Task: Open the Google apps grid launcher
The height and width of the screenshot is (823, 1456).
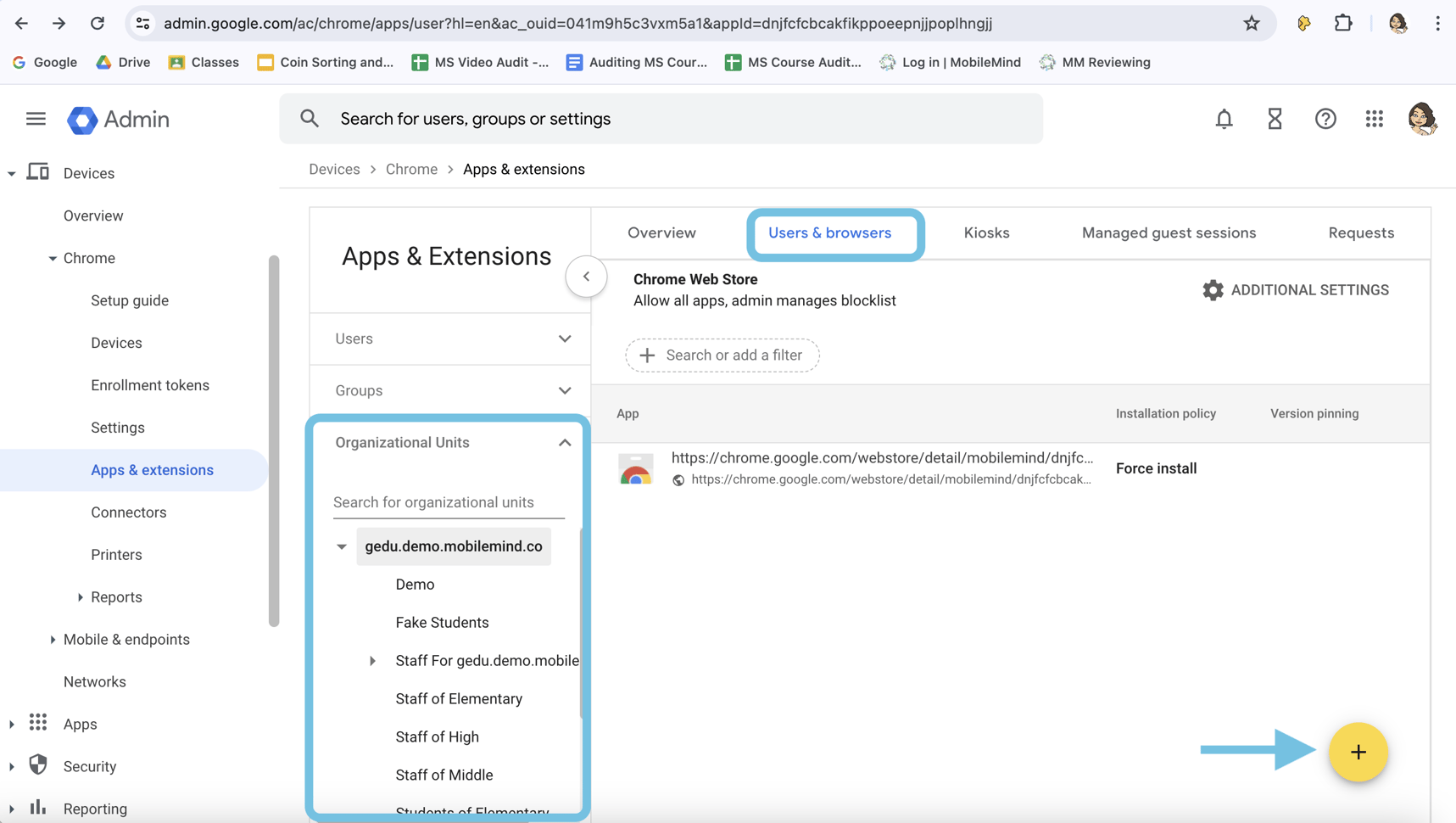Action: 1375,119
